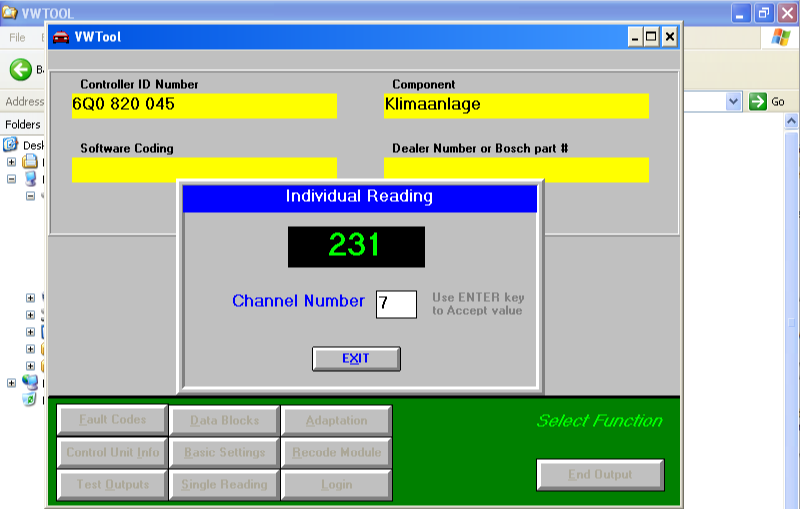
Task: Click the EXIT button in Individual Reading
Action: (x=356, y=359)
